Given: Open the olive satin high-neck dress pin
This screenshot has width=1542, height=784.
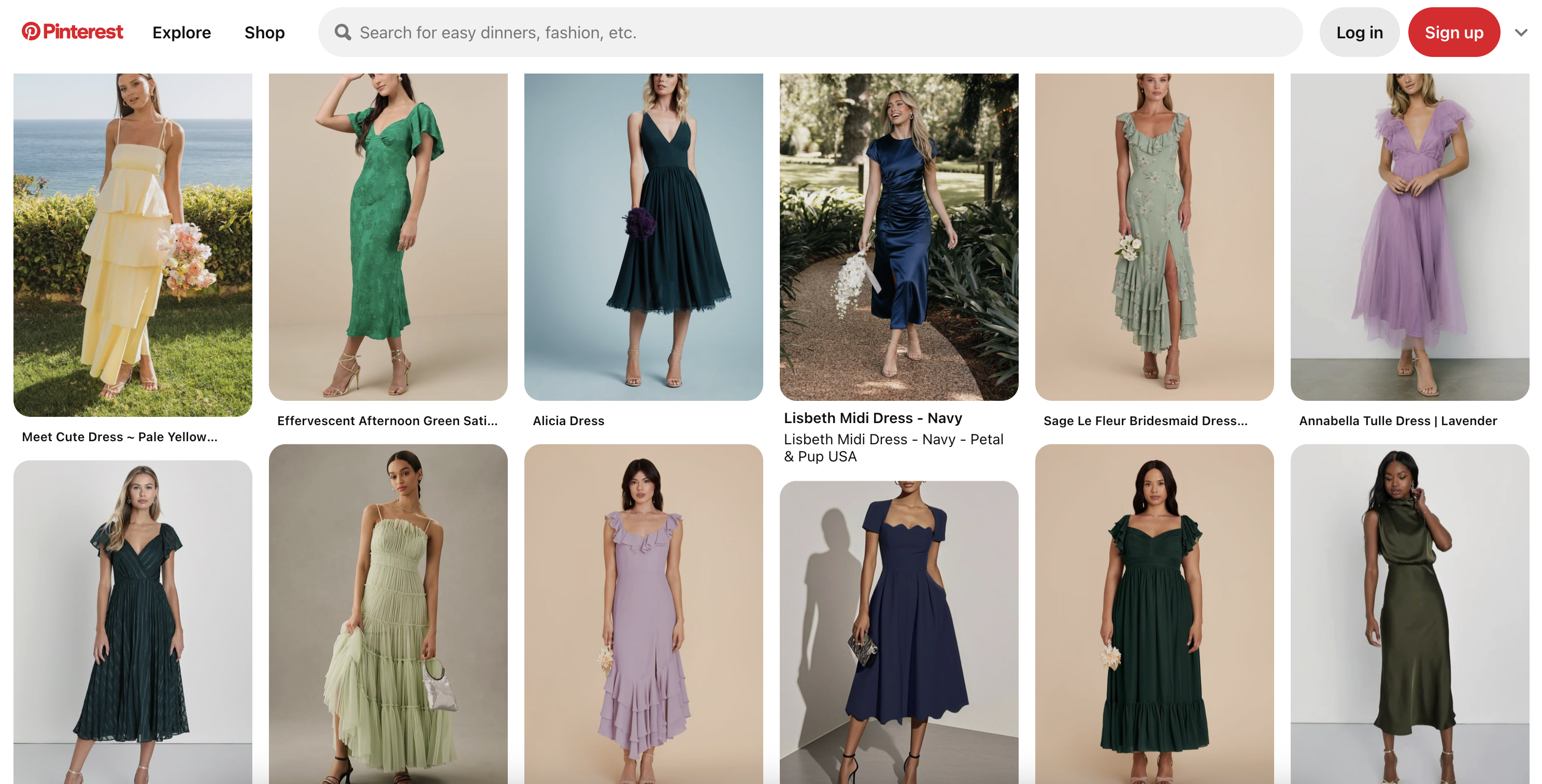Looking at the screenshot, I should coord(1410,614).
